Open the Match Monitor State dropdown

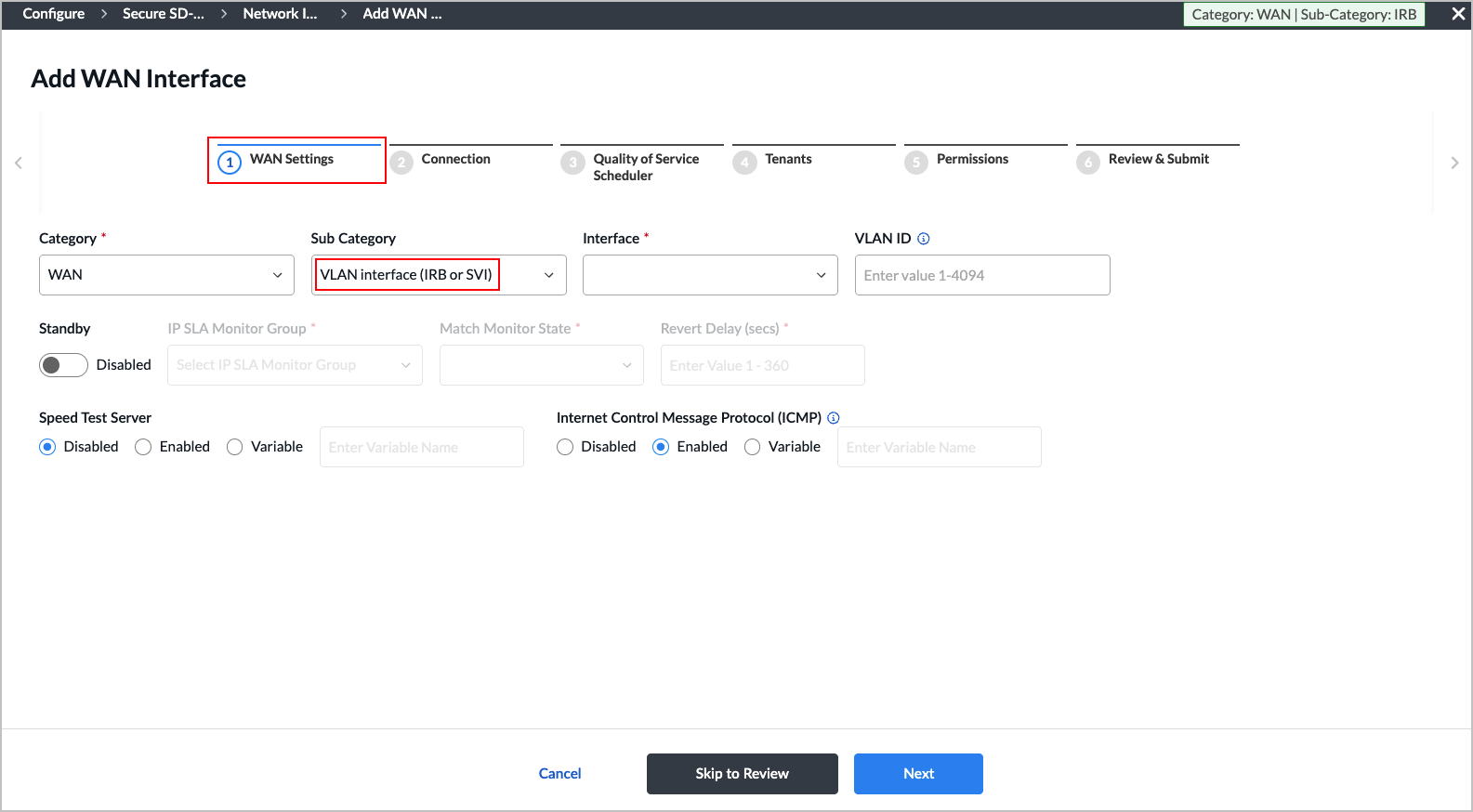(542, 365)
